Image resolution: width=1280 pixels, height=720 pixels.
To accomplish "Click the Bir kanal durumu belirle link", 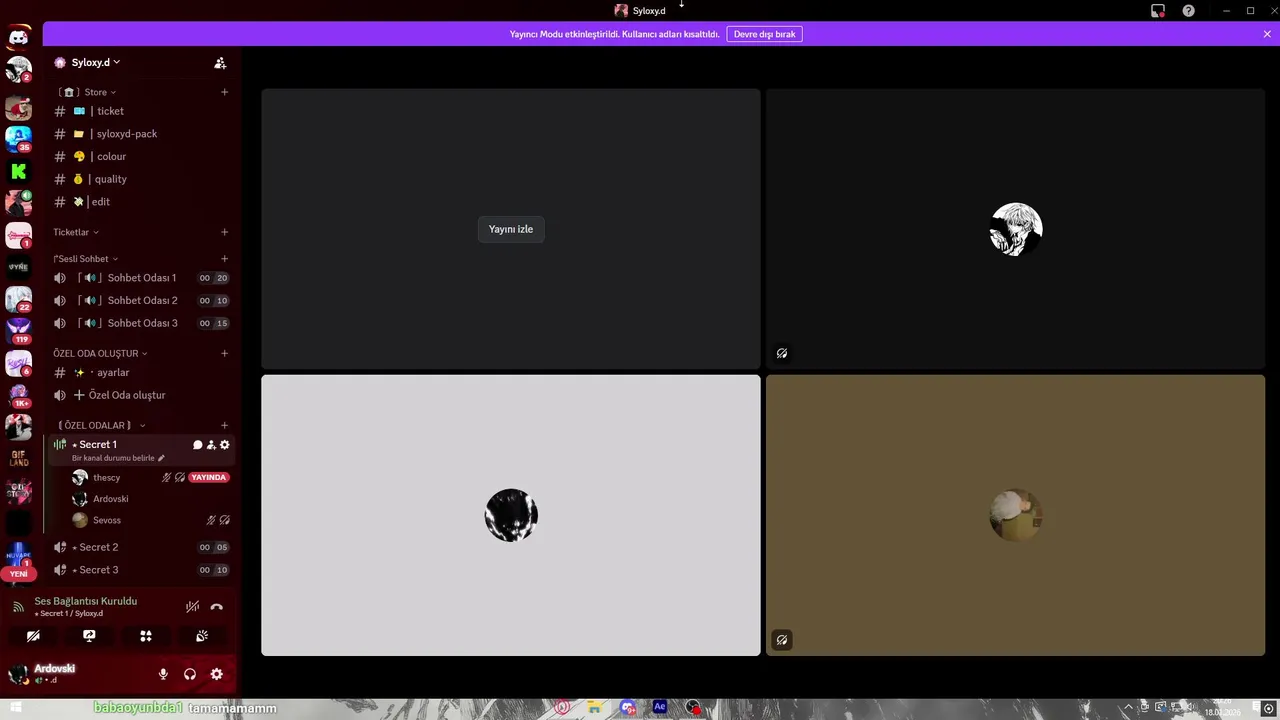I will click(113, 458).
